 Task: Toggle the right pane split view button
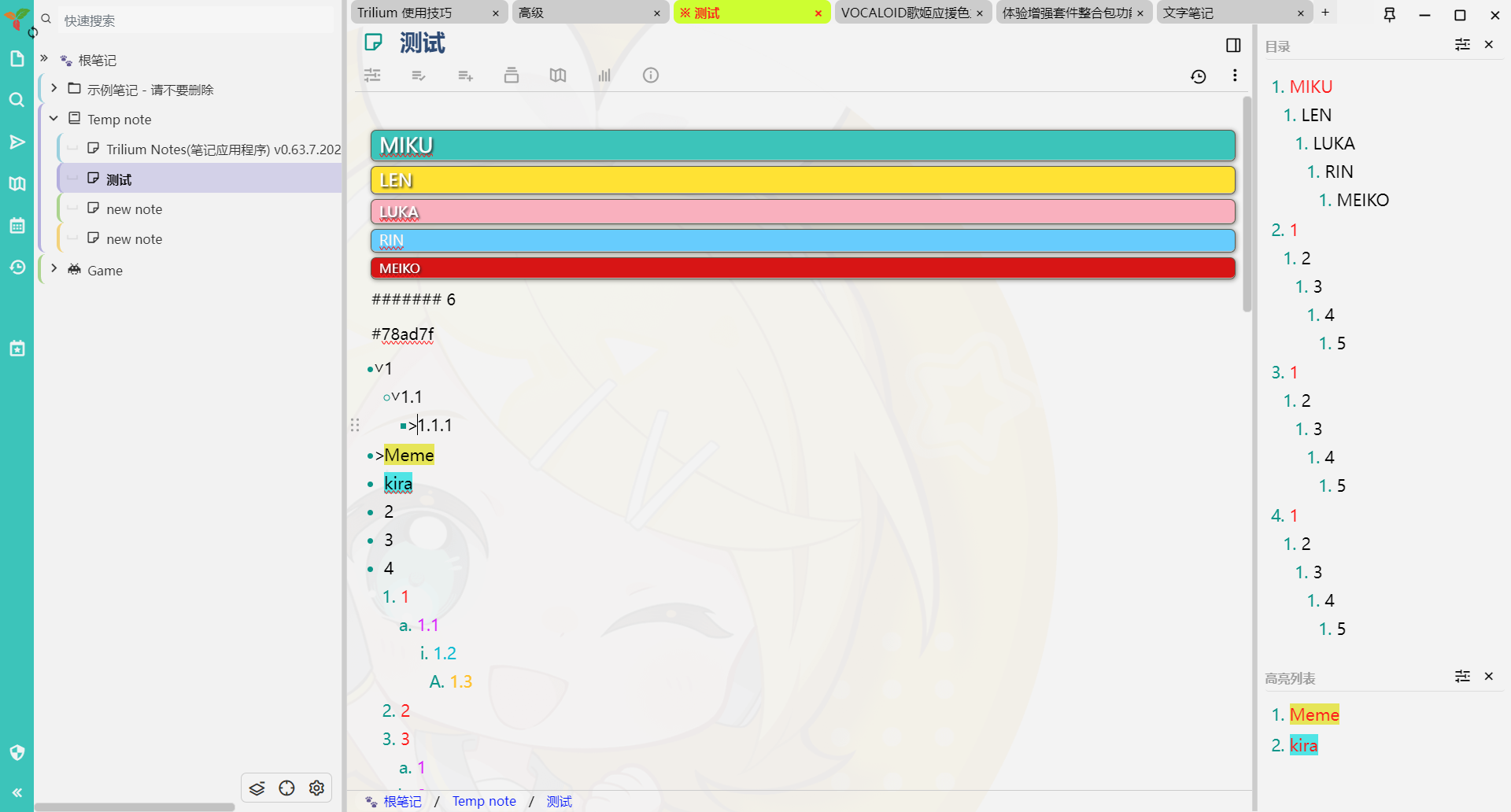tap(1233, 46)
